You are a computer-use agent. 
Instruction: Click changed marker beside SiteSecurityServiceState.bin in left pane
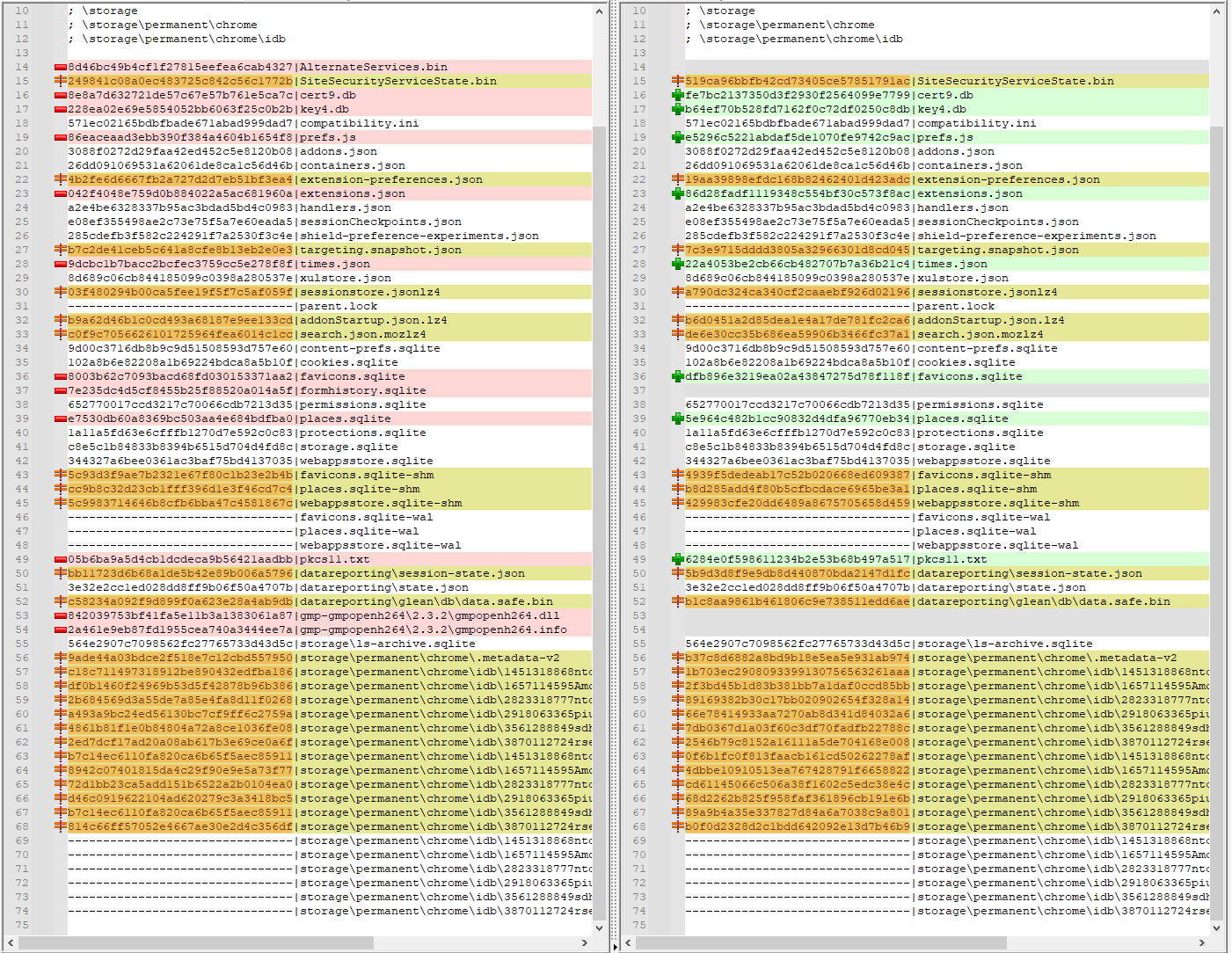click(61, 81)
